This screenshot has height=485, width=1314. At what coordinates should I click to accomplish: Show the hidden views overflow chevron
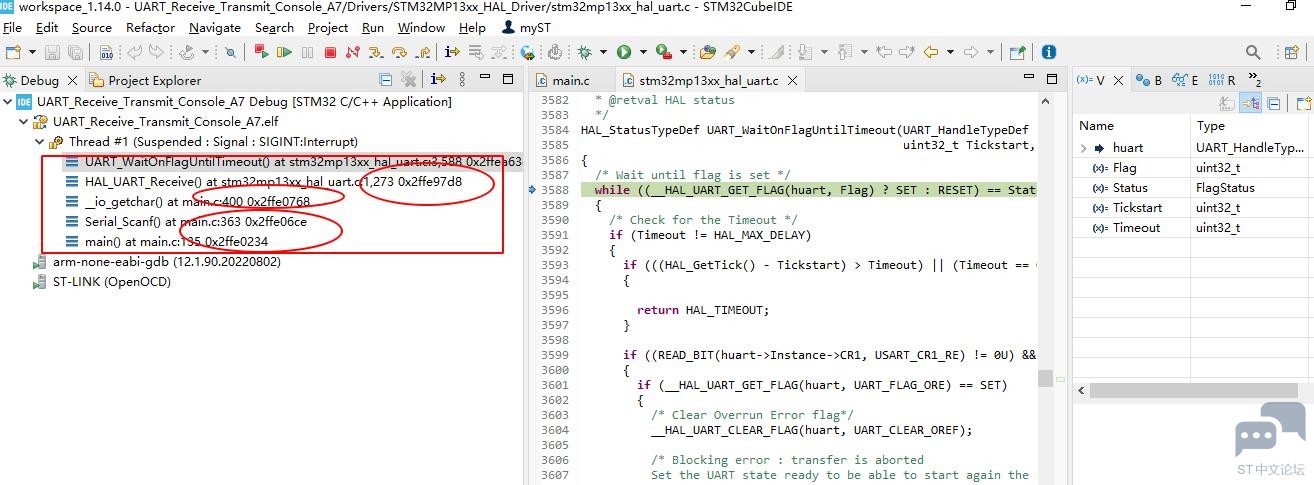click(1254, 79)
